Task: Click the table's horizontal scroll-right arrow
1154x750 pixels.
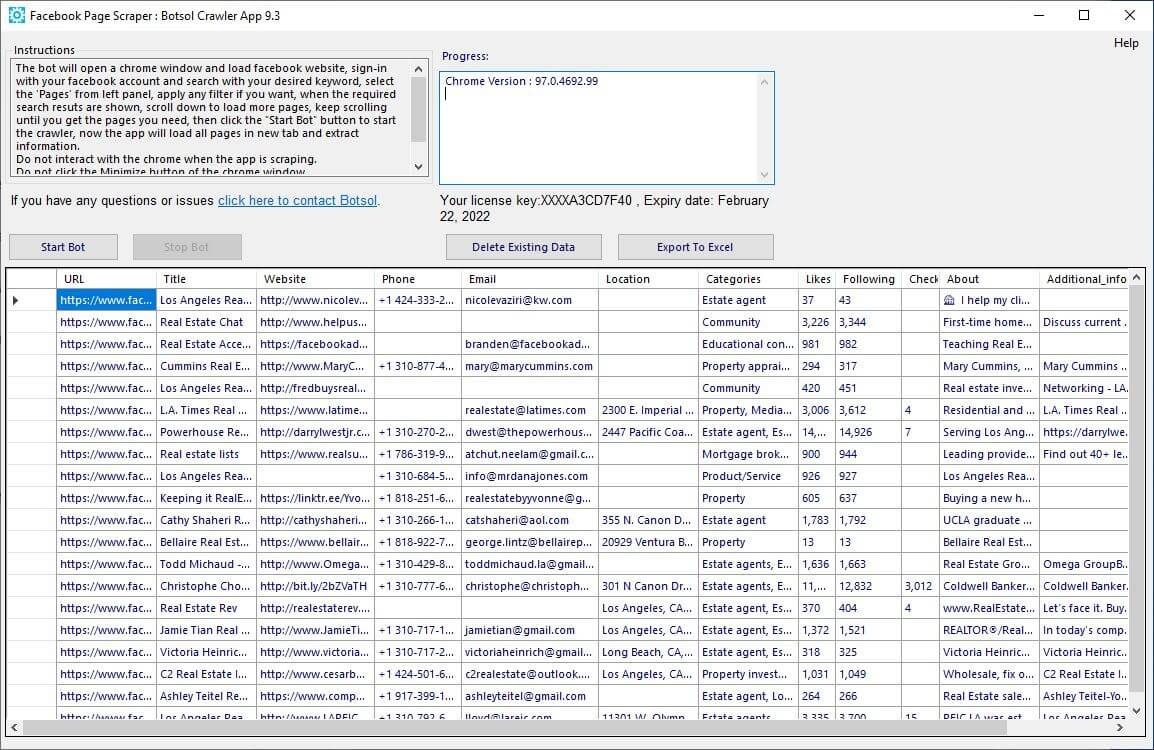Action: (x=1120, y=727)
